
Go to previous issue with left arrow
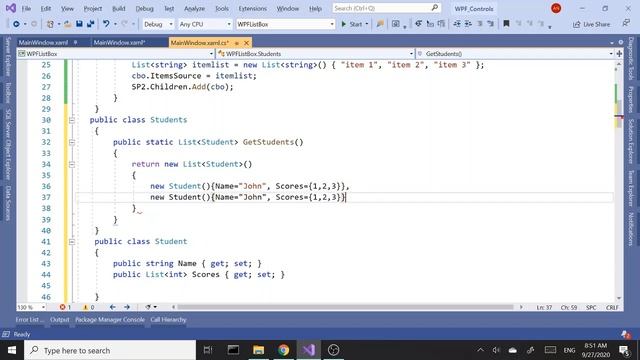tap(113, 307)
